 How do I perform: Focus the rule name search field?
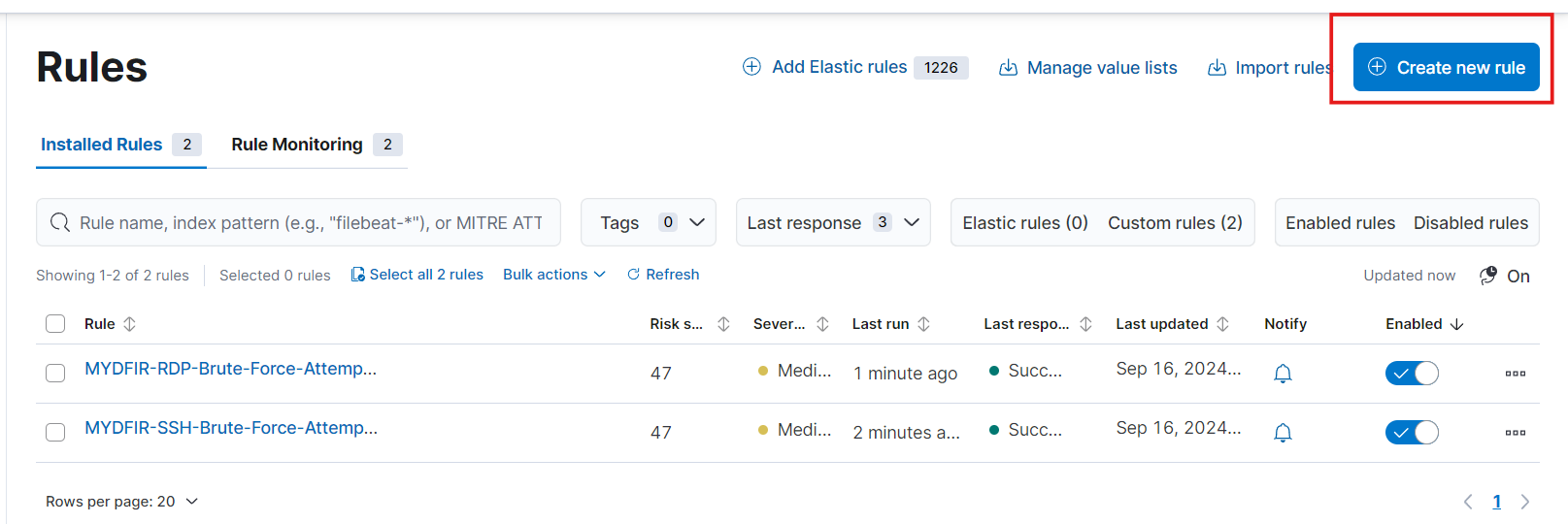click(x=298, y=222)
